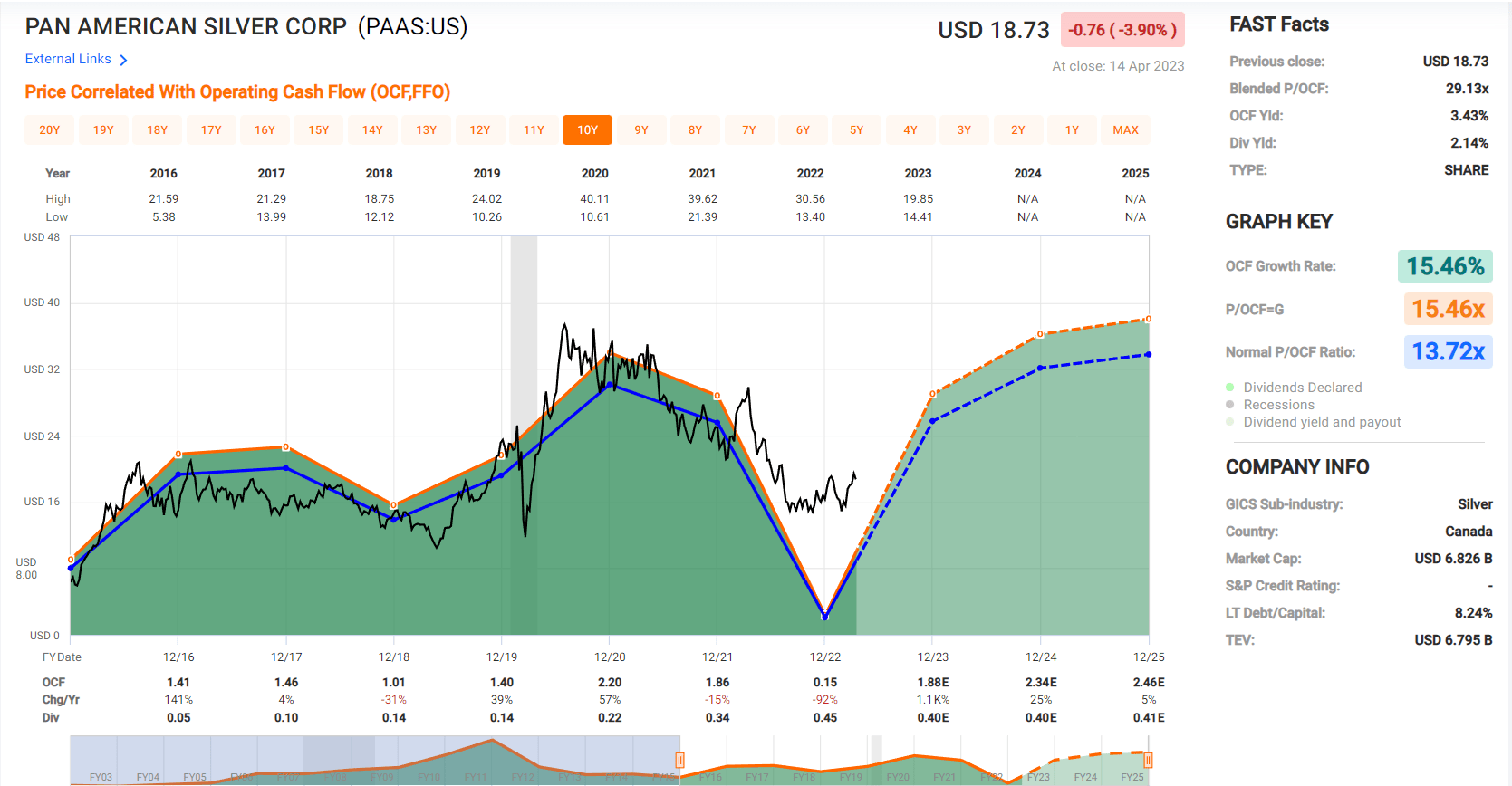Select the 17Y time range tab
The image size is (1512, 786).
(x=211, y=130)
